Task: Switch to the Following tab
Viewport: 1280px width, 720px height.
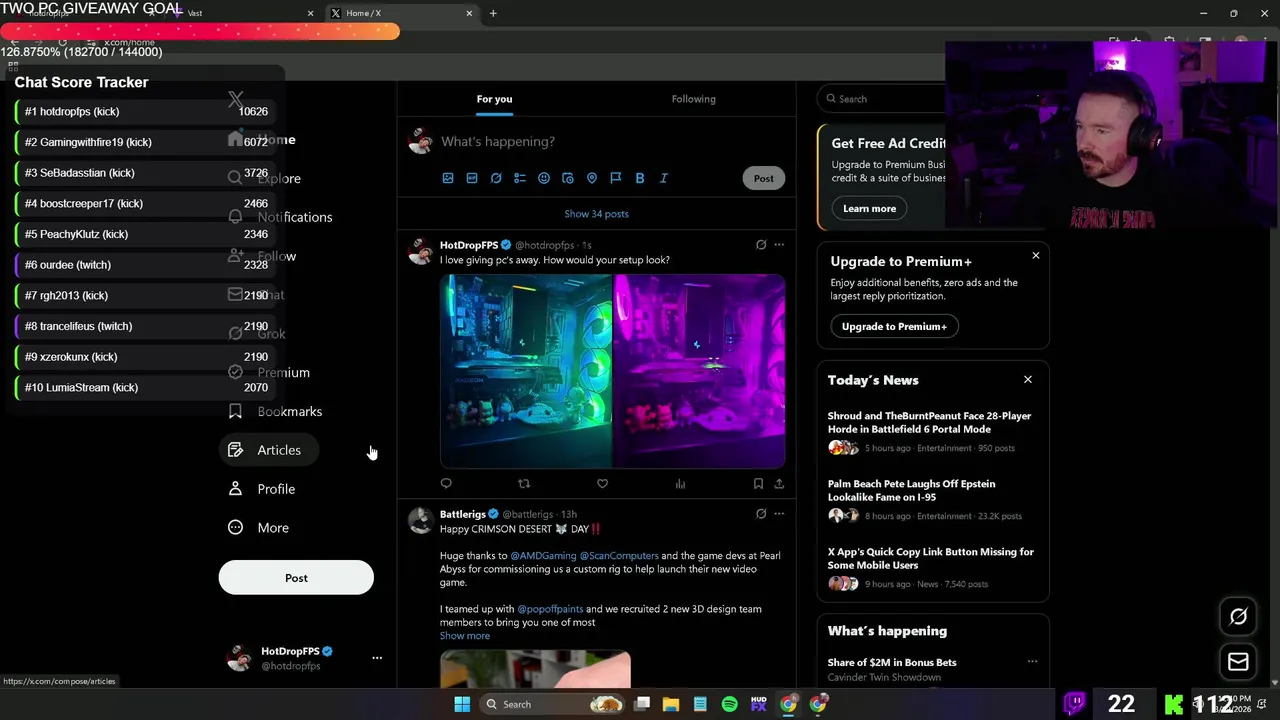Action: [x=693, y=99]
